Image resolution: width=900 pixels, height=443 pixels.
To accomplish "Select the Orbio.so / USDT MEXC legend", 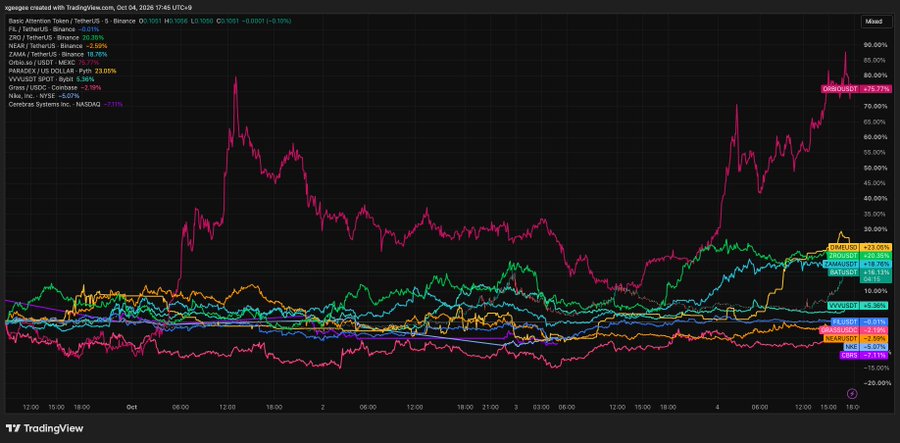I will tap(54, 62).
